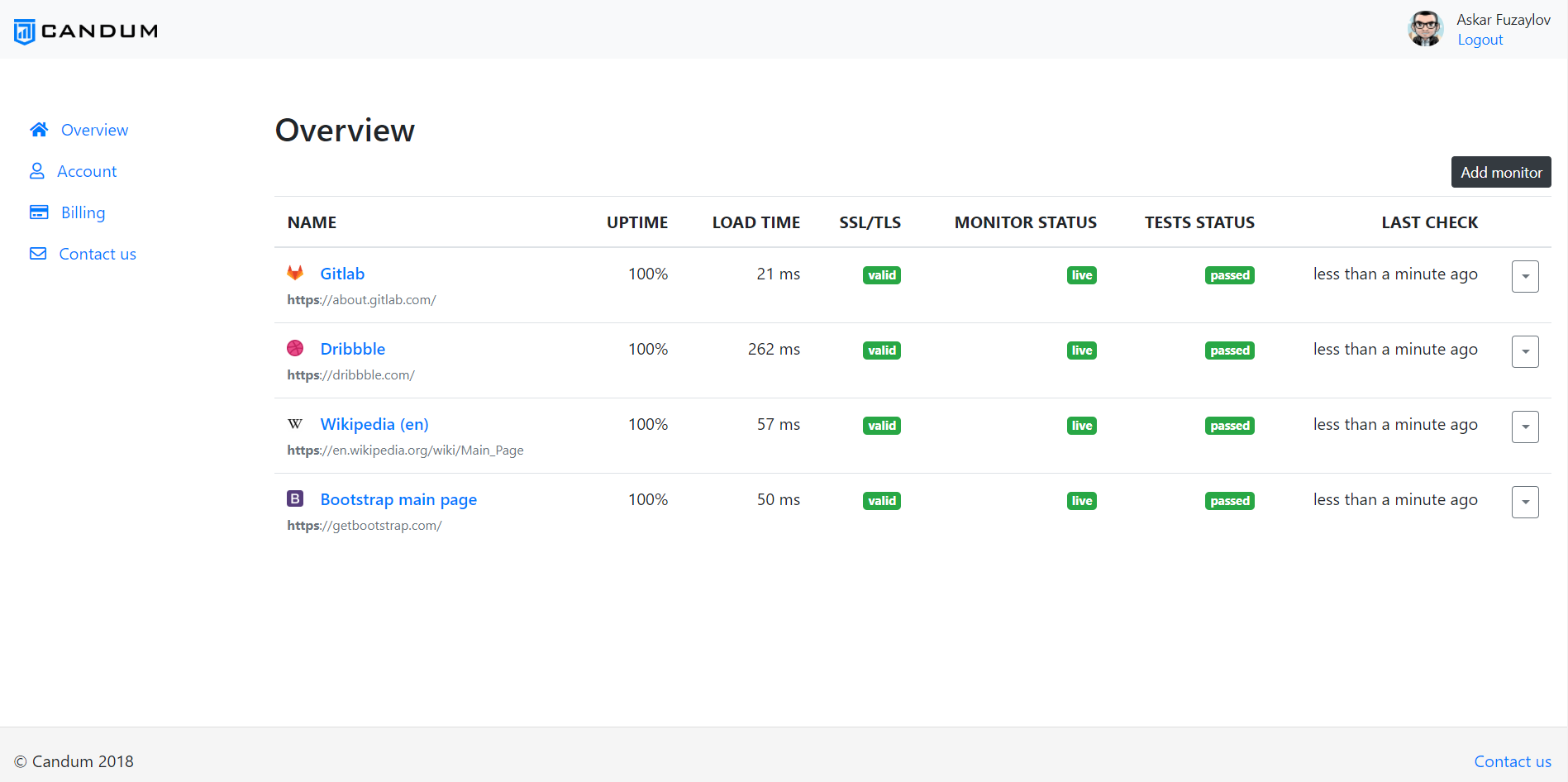The height and width of the screenshot is (782, 1568).
Task: Expand the Gitlab row dropdown
Action: [1525, 276]
